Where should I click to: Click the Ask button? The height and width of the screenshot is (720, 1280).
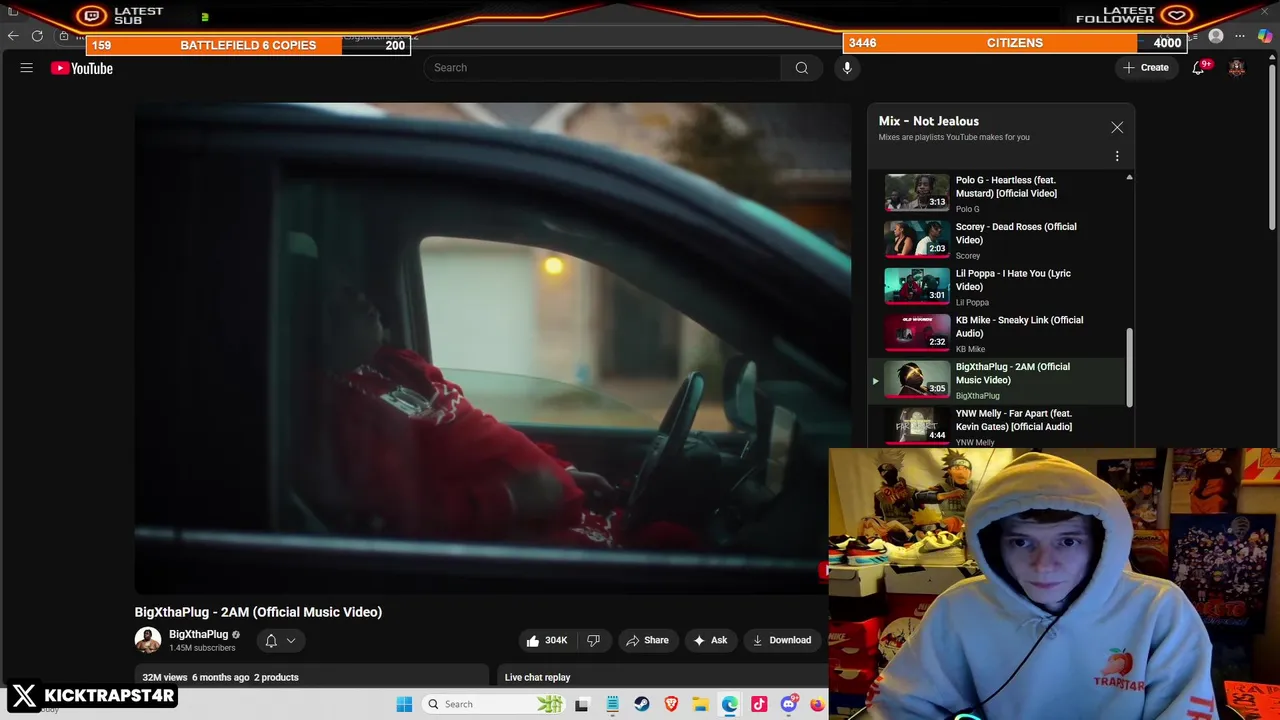coord(710,640)
